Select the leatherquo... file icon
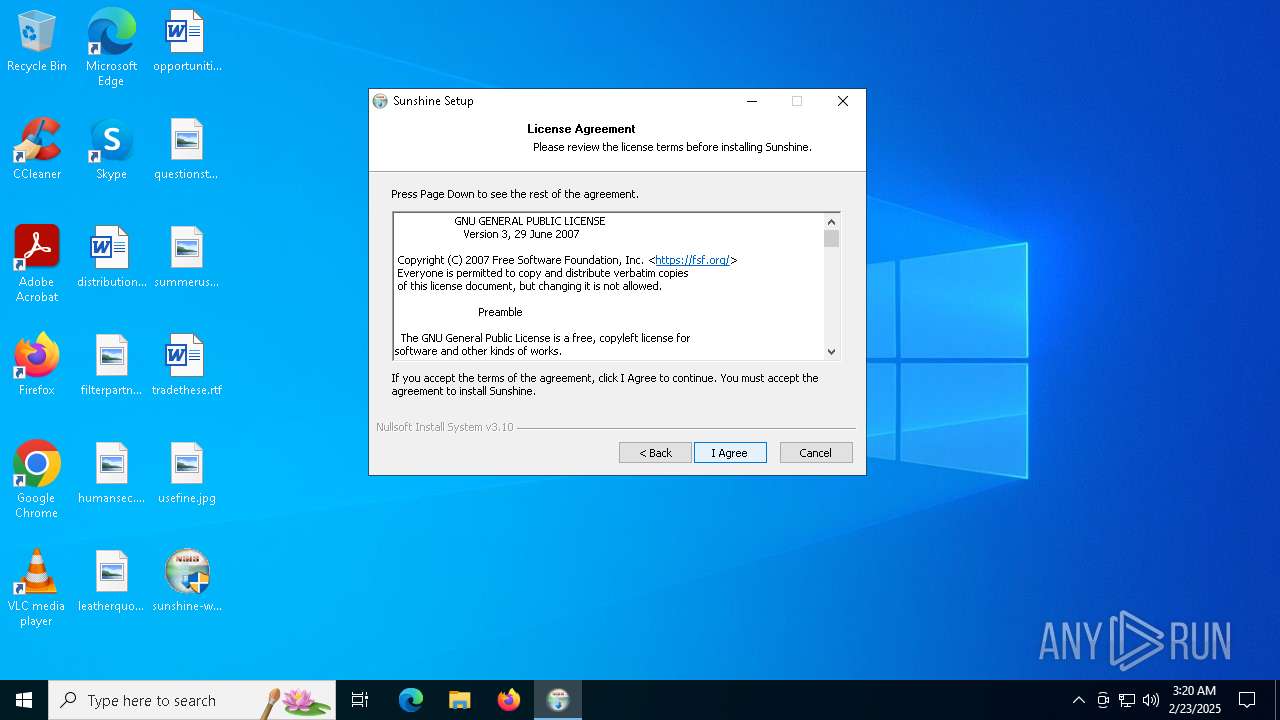This screenshot has height=720, width=1280. point(111,581)
